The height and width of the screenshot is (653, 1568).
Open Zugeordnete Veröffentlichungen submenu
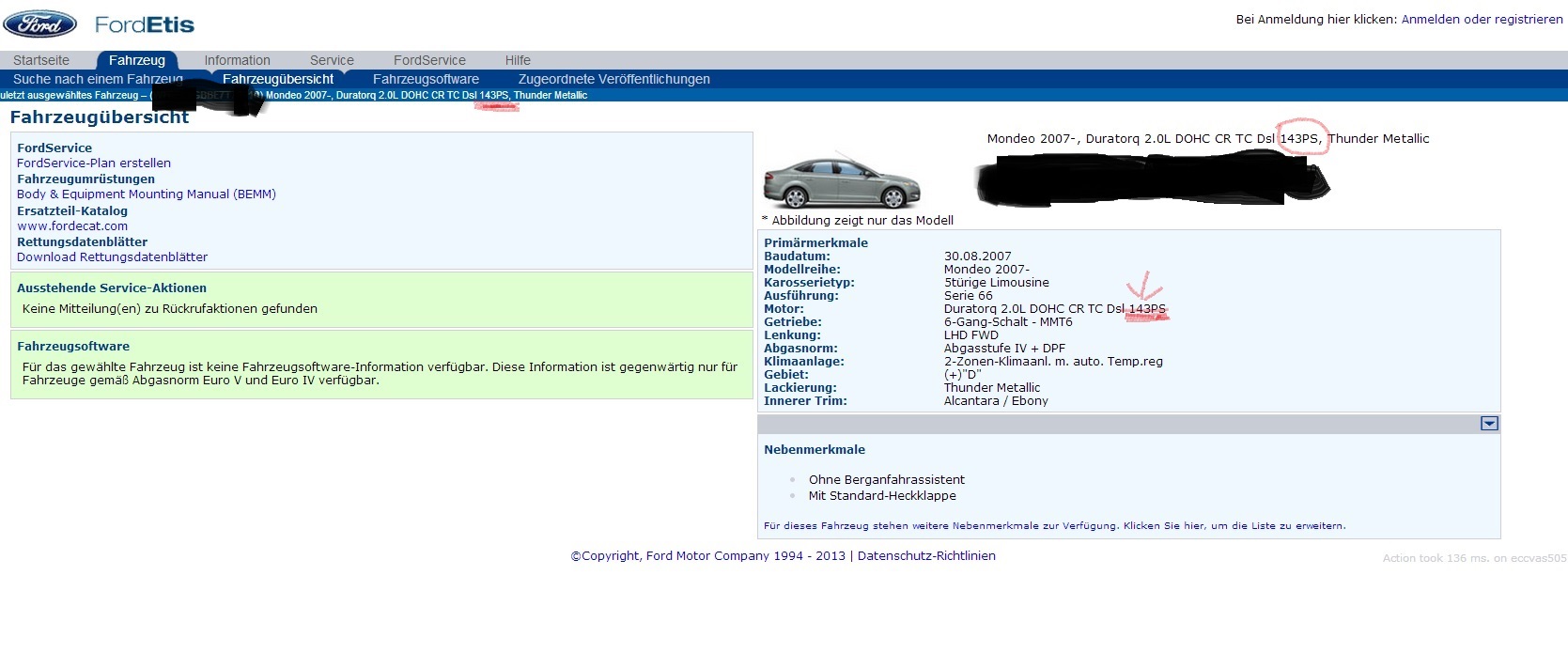pyautogui.click(x=613, y=79)
